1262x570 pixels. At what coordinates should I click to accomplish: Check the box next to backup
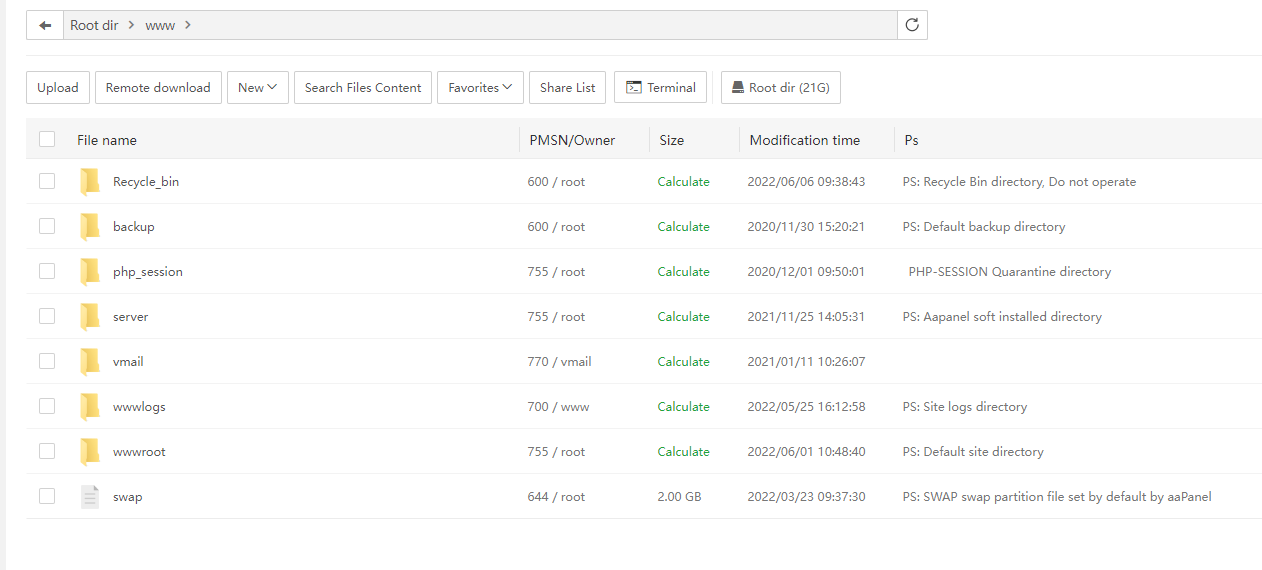tap(47, 226)
